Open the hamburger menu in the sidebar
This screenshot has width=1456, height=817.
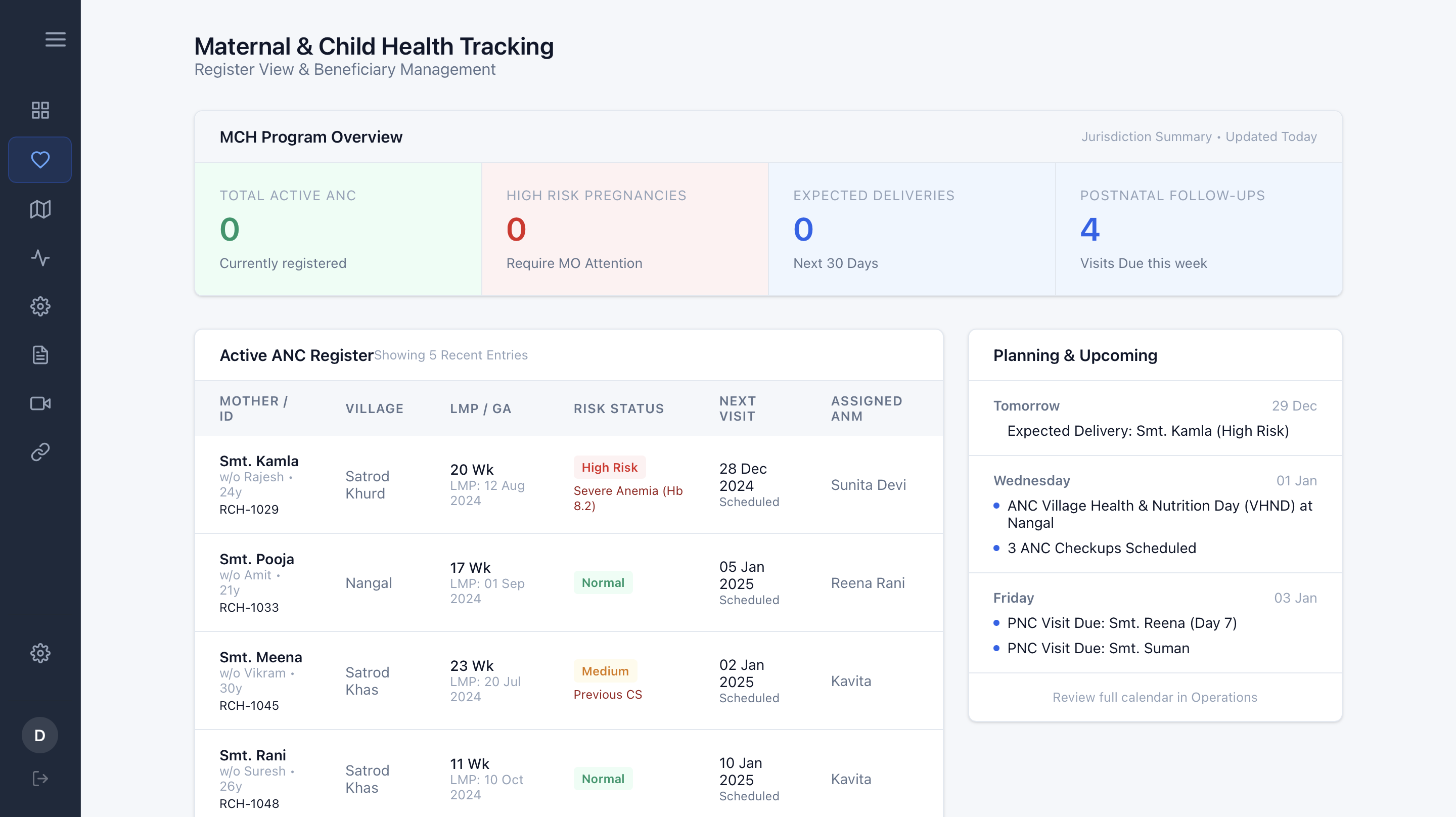[x=56, y=39]
